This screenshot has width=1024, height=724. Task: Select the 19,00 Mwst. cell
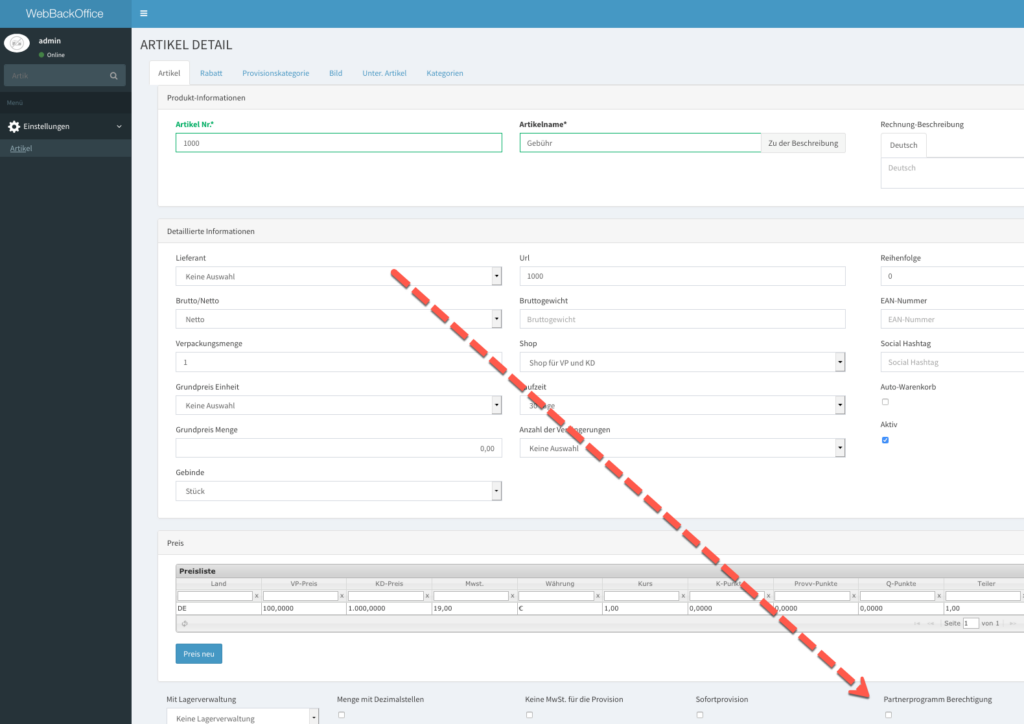click(475, 608)
